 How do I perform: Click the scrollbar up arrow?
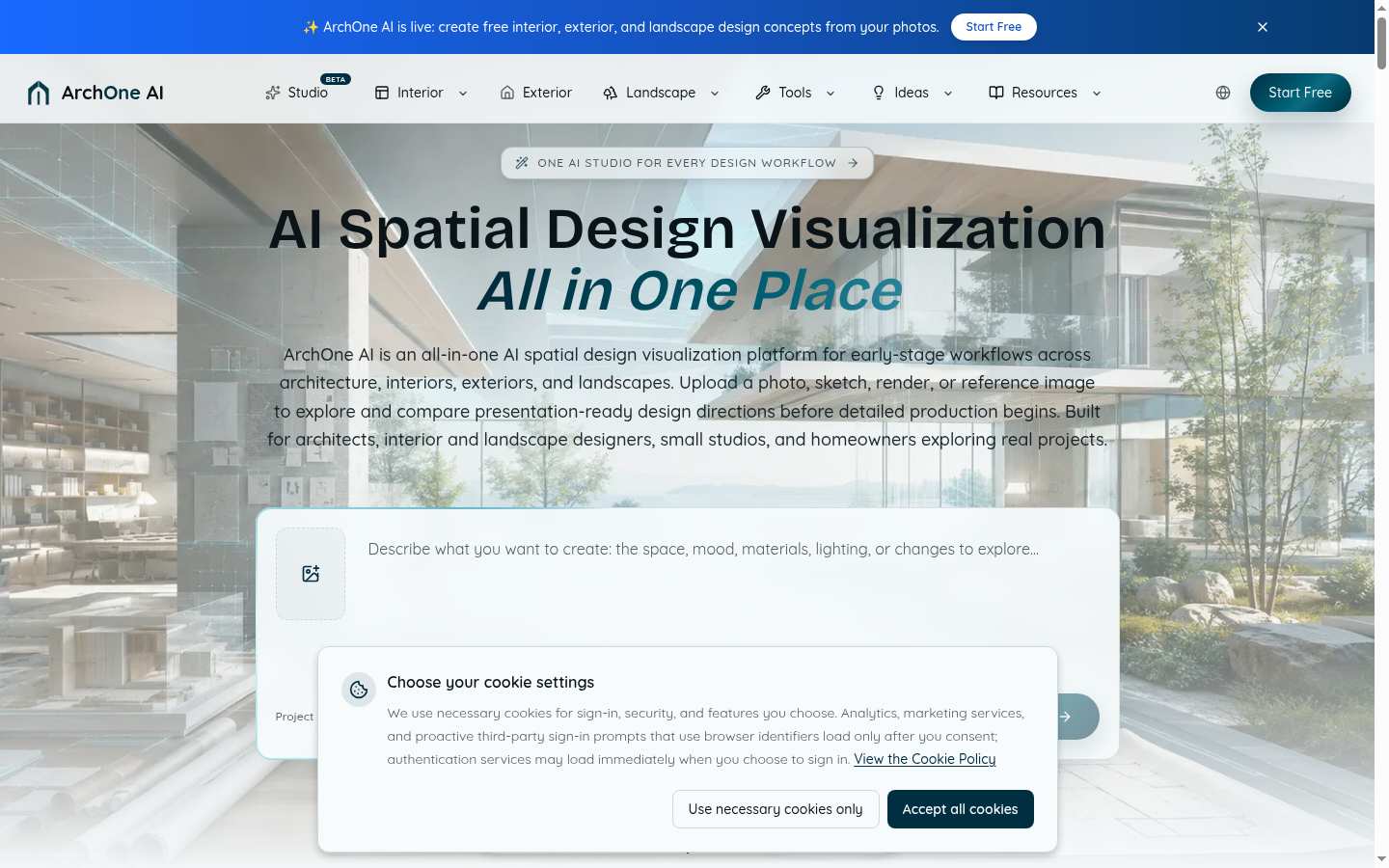tap(1381, 7)
